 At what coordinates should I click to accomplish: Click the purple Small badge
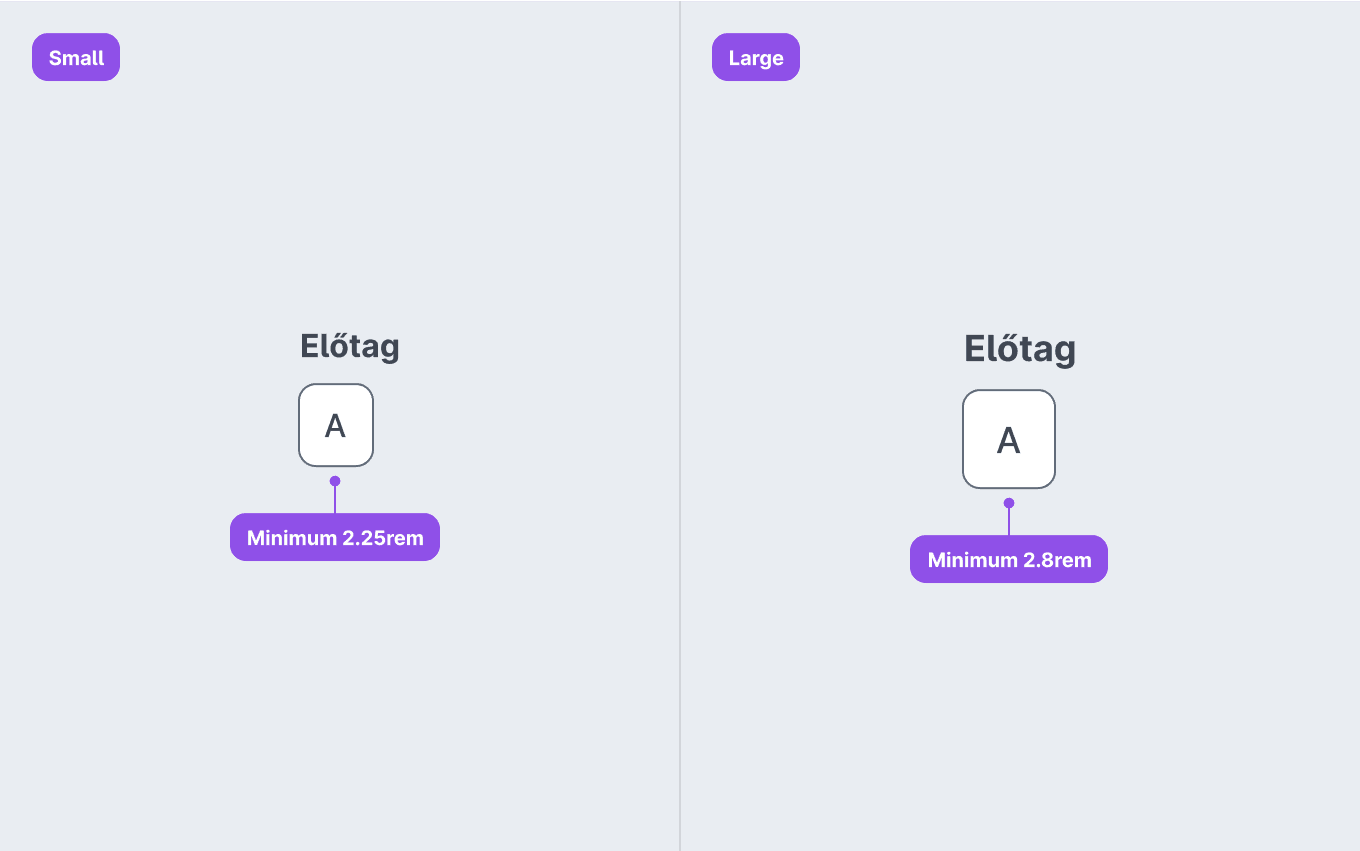[x=76, y=57]
